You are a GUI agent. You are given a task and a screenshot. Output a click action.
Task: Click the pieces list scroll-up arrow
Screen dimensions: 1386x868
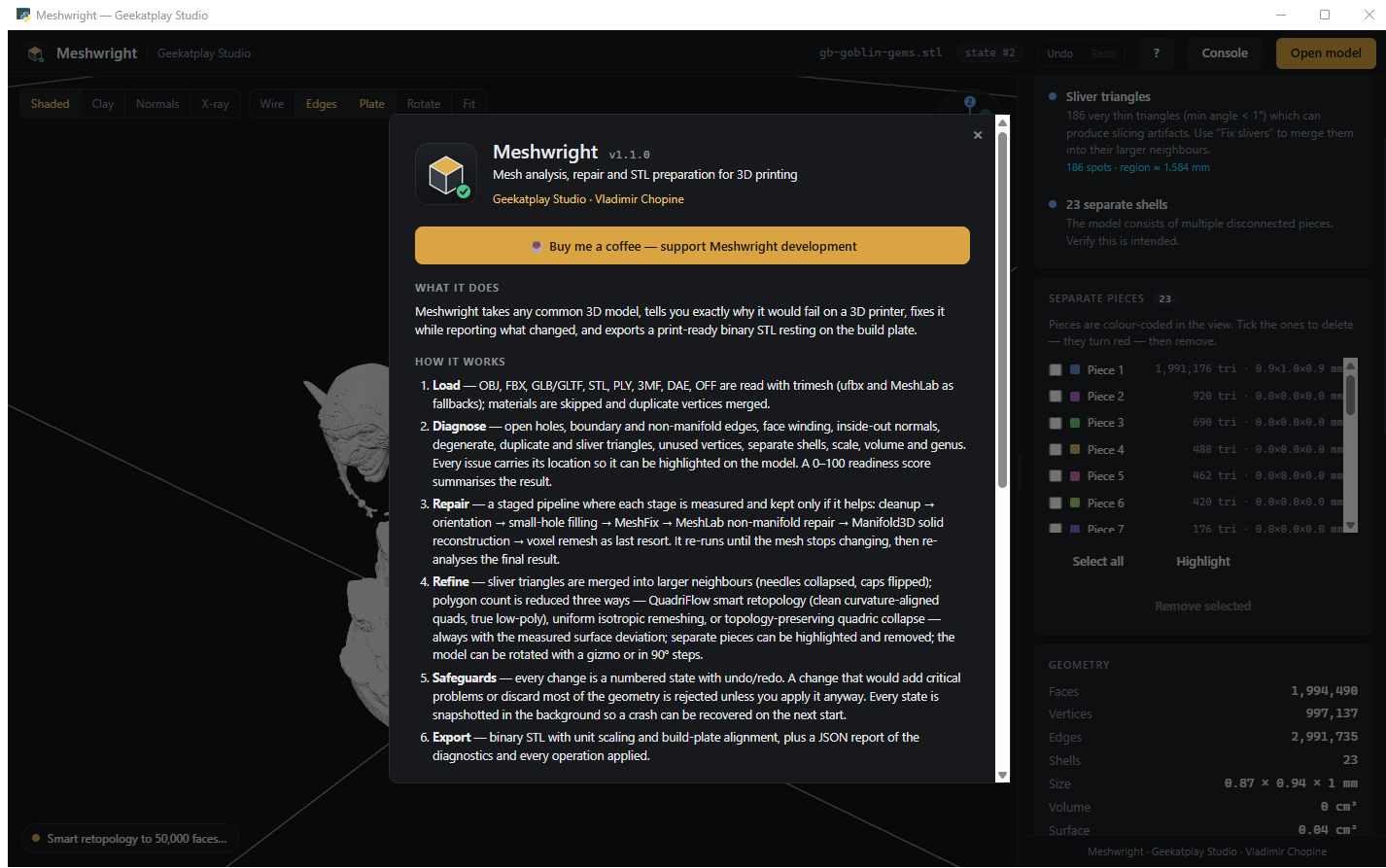(x=1349, y=365)
